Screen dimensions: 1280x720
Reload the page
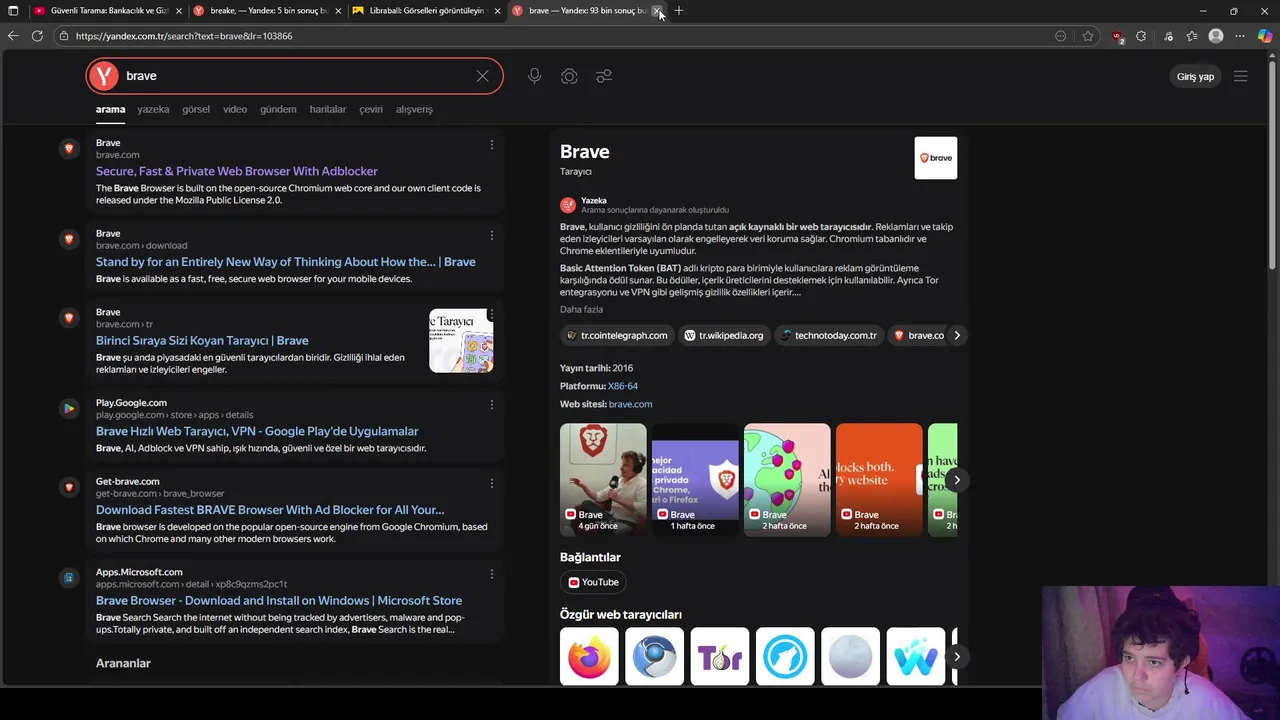click(x=37, y=36)
